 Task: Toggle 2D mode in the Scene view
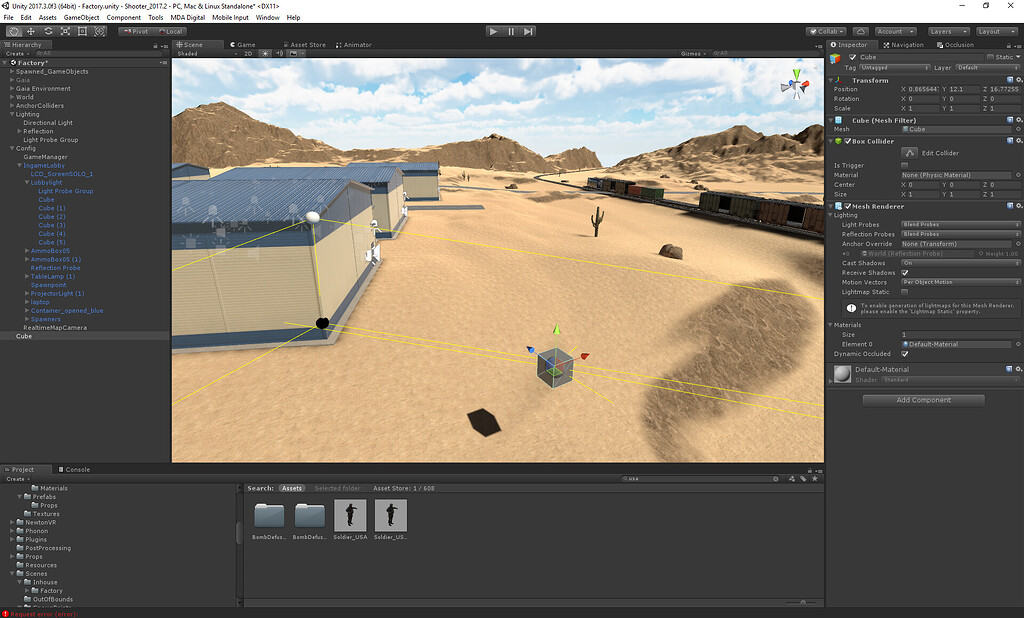pyautogui.click(x=249, y=54)
